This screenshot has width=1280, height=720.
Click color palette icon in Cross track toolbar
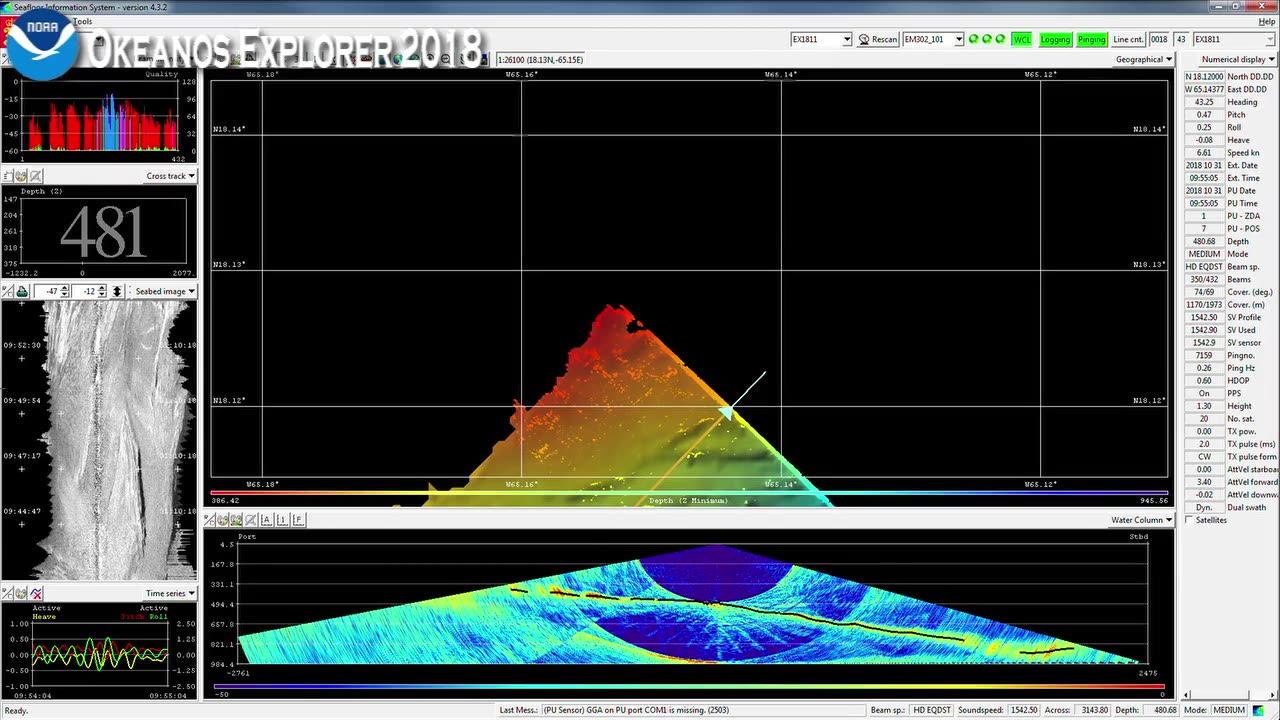click(21, 176)
